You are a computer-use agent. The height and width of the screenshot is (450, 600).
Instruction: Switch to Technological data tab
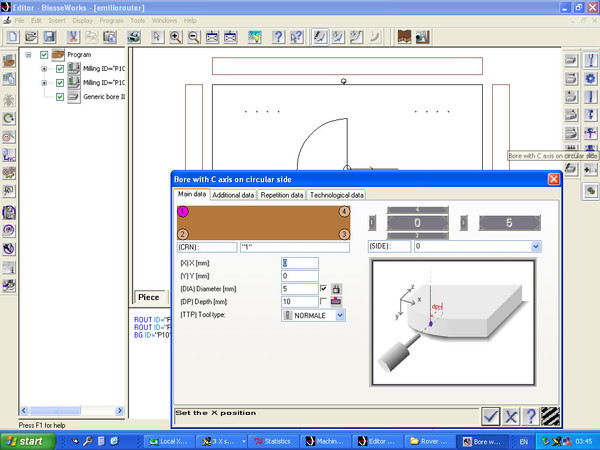click(x=337, y=195)
